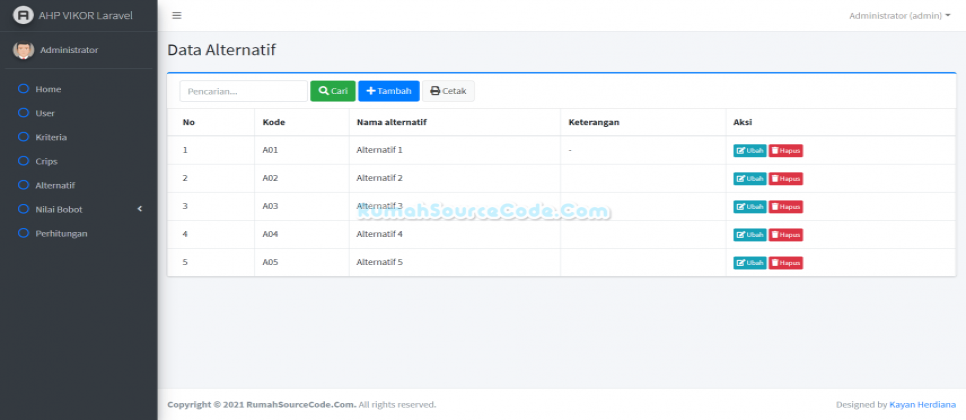Open the Administrator (admin) dropdown
Image resolution: width=966 pixels, height=420 pixels.
point(899,16)
